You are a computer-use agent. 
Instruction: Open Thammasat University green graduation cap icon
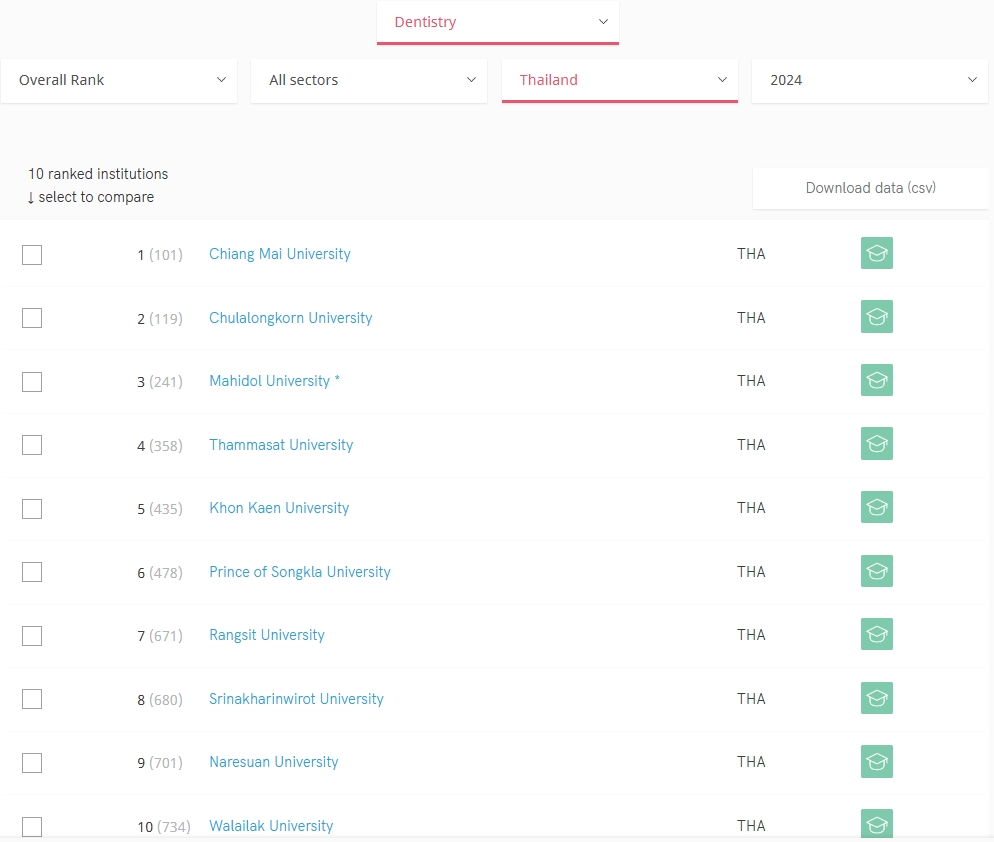pos(877,443)
